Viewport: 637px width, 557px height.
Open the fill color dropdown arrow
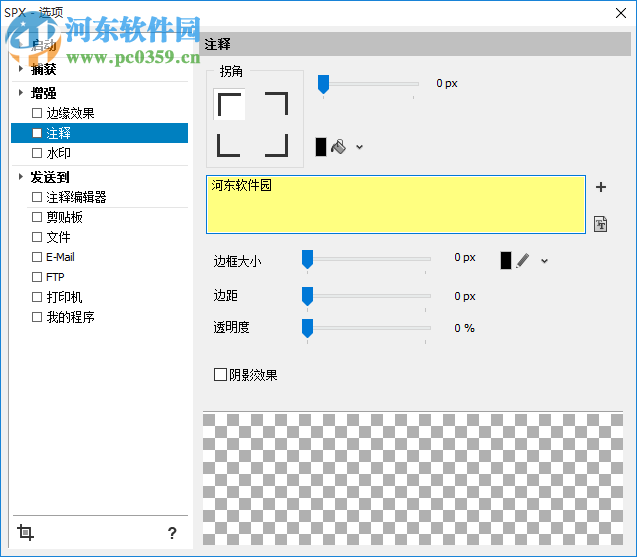pos(360,147)
